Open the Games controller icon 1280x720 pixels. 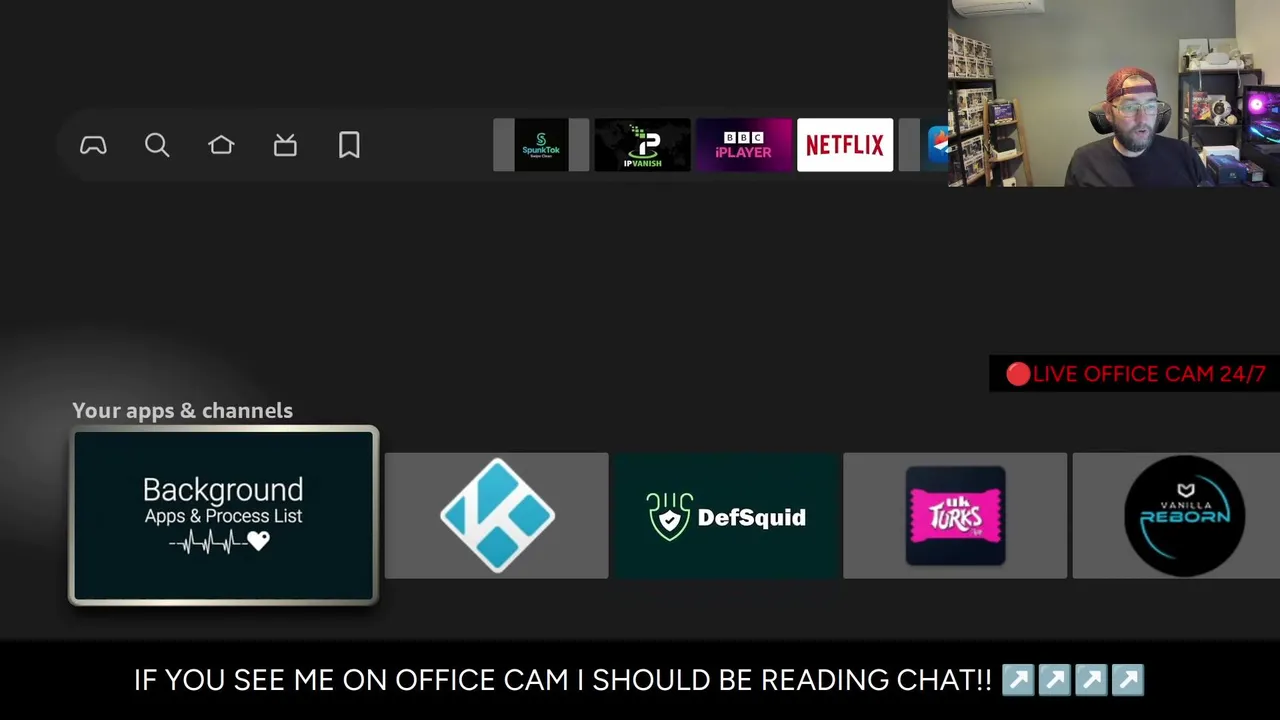click(93, 146)
